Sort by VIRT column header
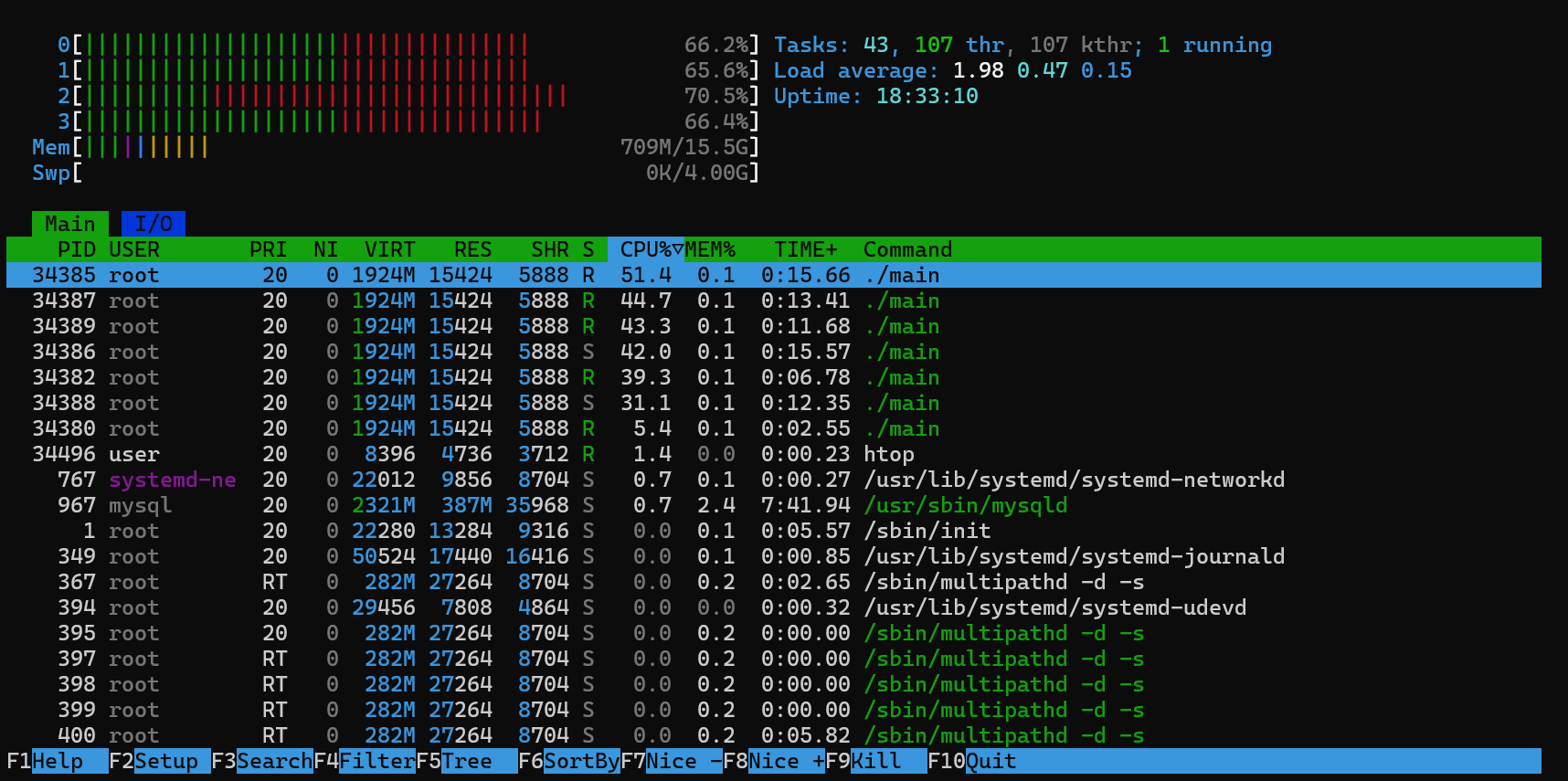This screenshot has width=1568, height=781. tap(390, 249)
